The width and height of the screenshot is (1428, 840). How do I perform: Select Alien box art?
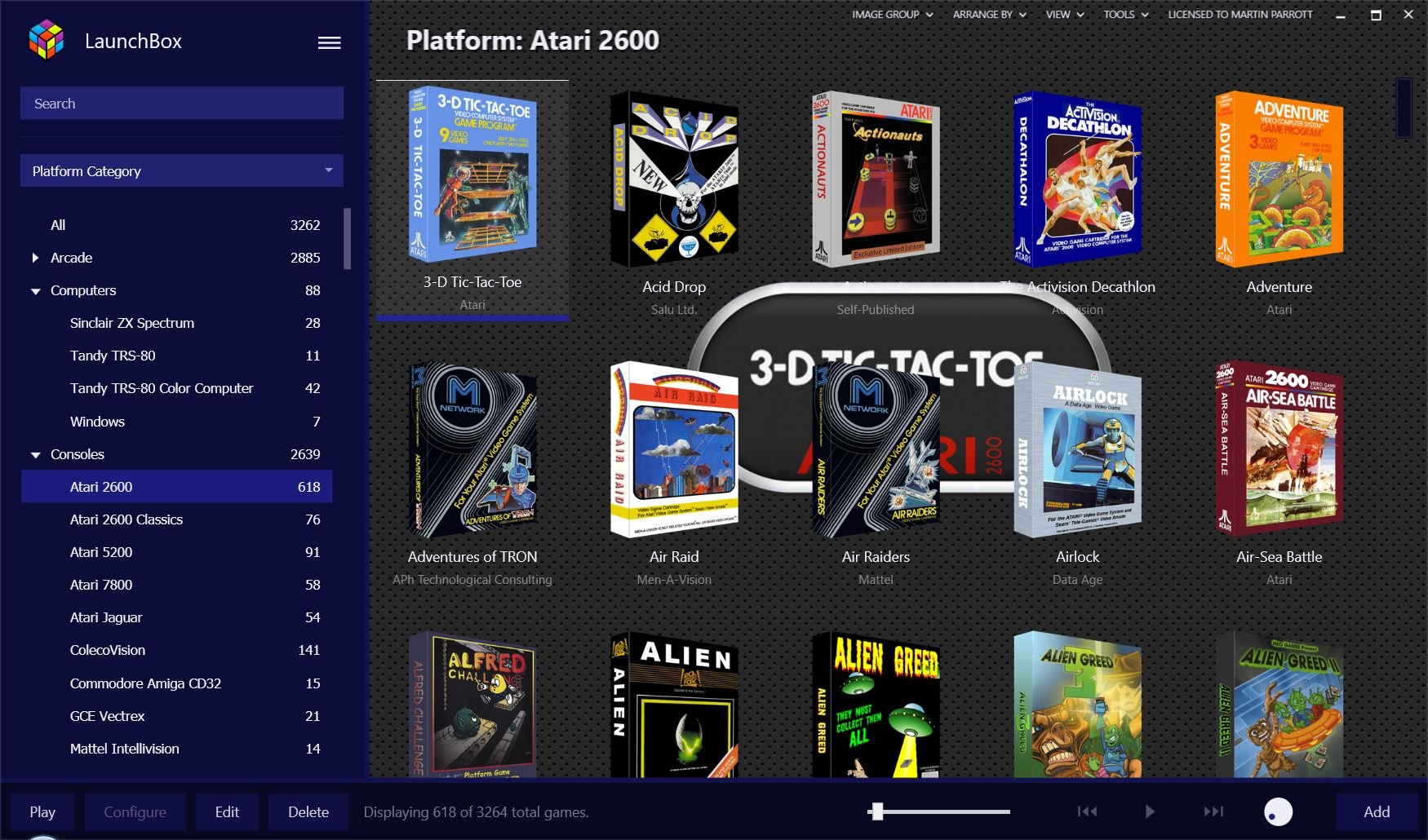[674, 705]
